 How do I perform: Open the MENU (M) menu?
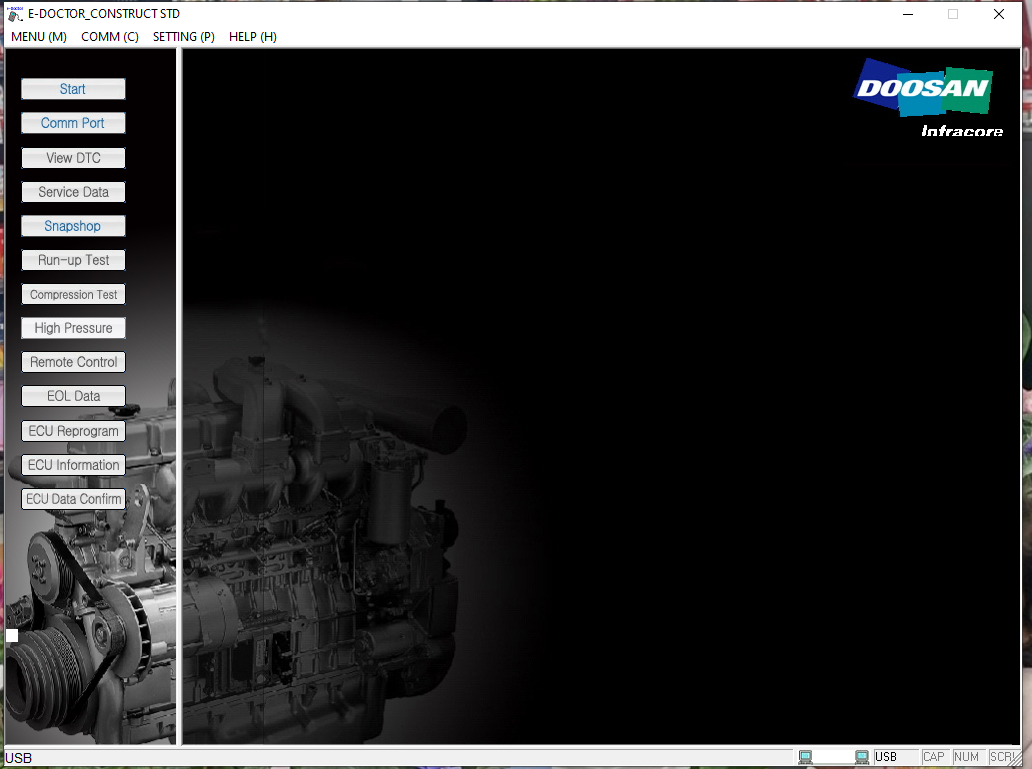[x=39, y=37]
